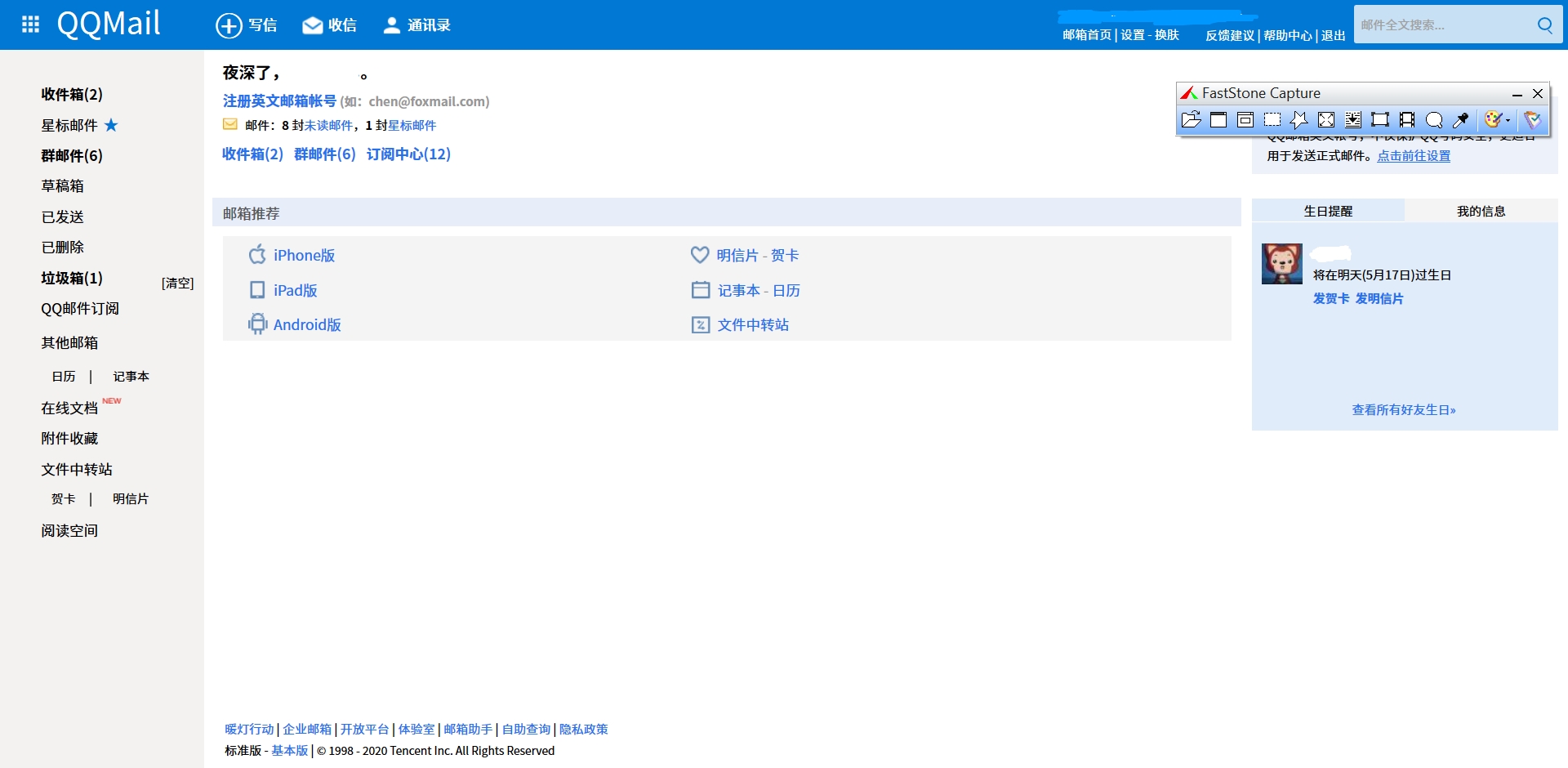Open 明信片 - 贺卡 recommendation
The image size is (1568, 768).
coord(745,255)
